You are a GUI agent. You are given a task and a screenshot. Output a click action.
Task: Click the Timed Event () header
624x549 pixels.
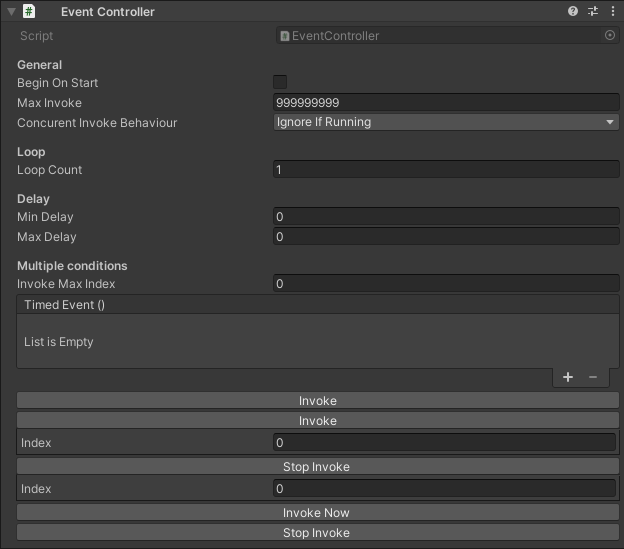318,305
